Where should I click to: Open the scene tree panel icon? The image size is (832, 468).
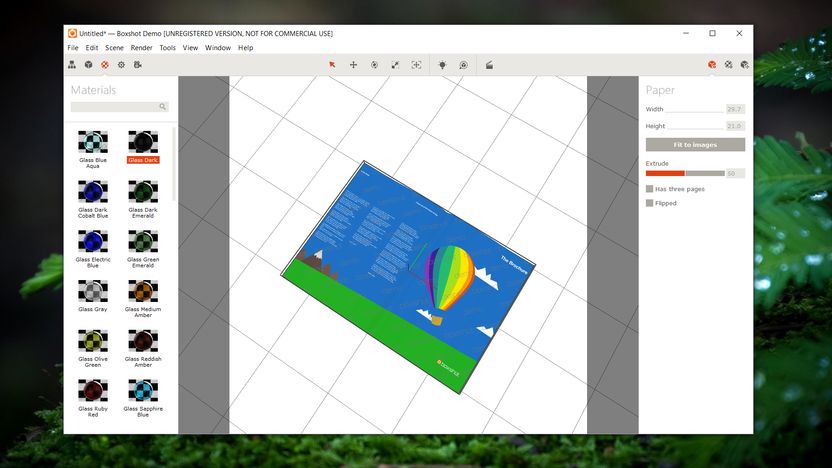[x=72, y=65]
